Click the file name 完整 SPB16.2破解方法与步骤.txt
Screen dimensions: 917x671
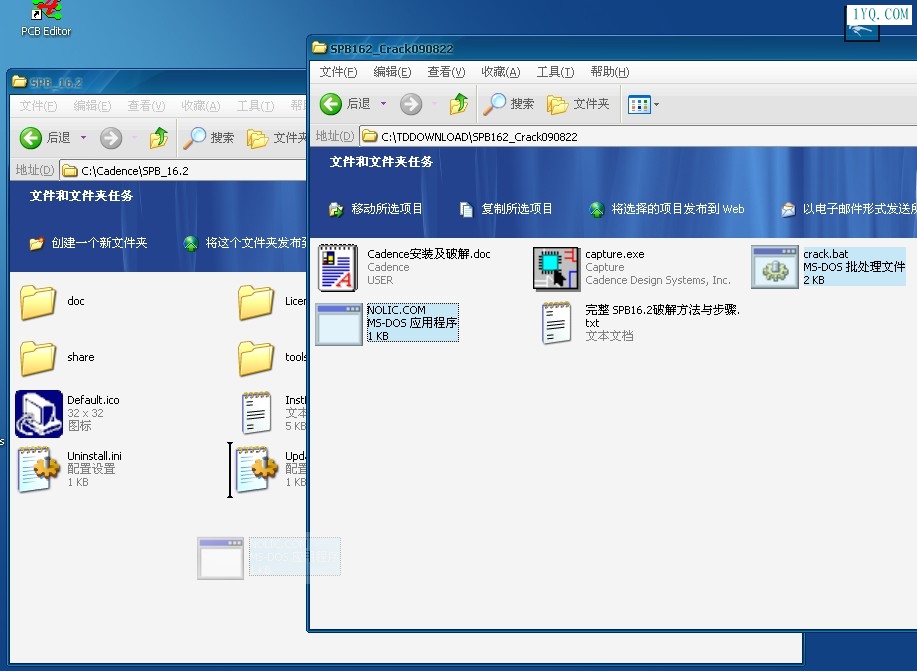(x=663, y=316)
